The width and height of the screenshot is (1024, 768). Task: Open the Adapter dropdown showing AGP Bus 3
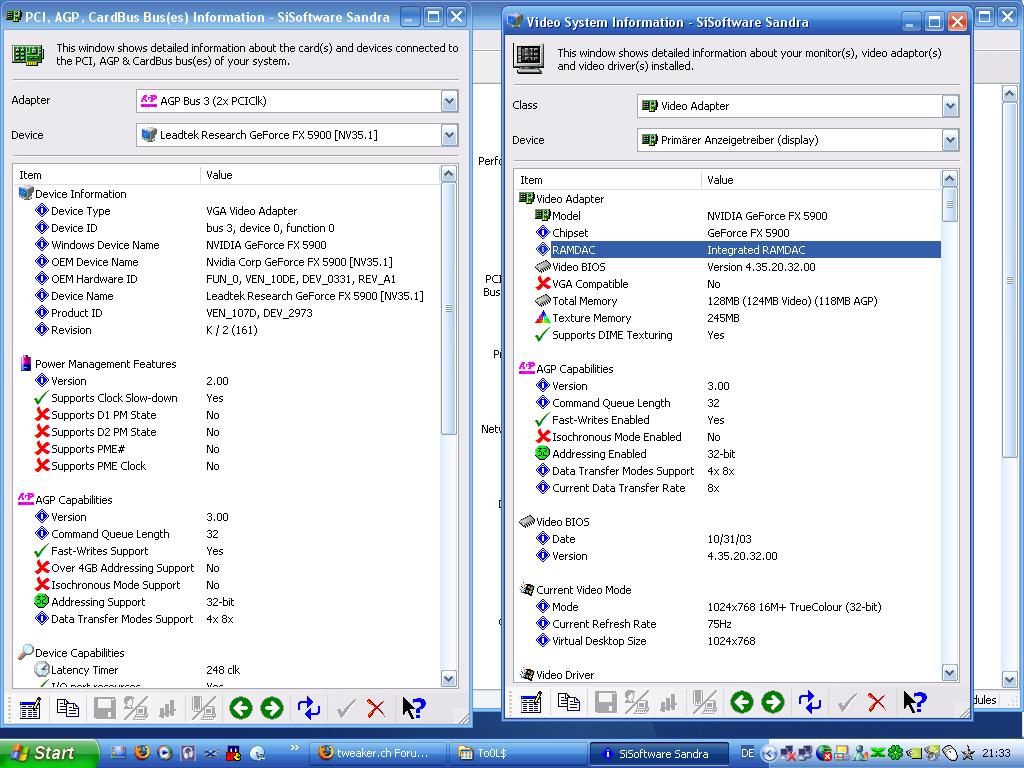(x=449, y=101)
